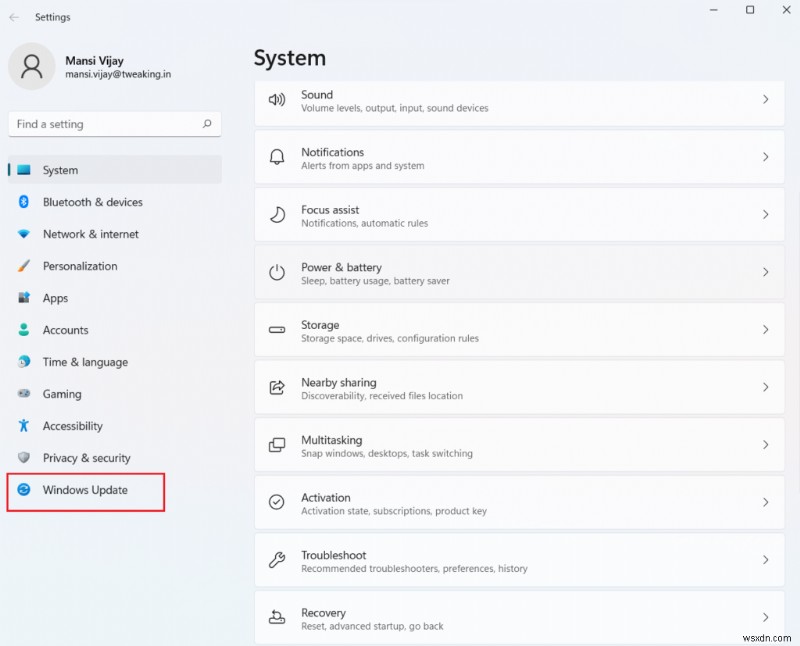
Task: Open the Sound speaker icon
Action: coord(277,100)
